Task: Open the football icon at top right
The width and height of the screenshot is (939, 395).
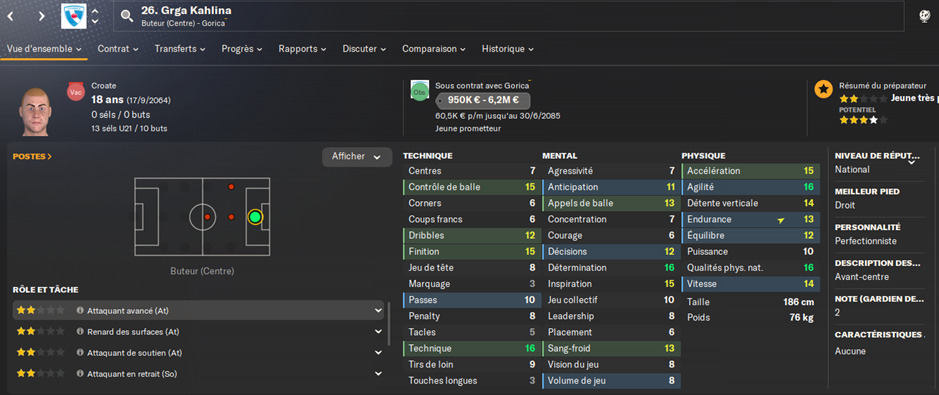Action: point(924,16)
